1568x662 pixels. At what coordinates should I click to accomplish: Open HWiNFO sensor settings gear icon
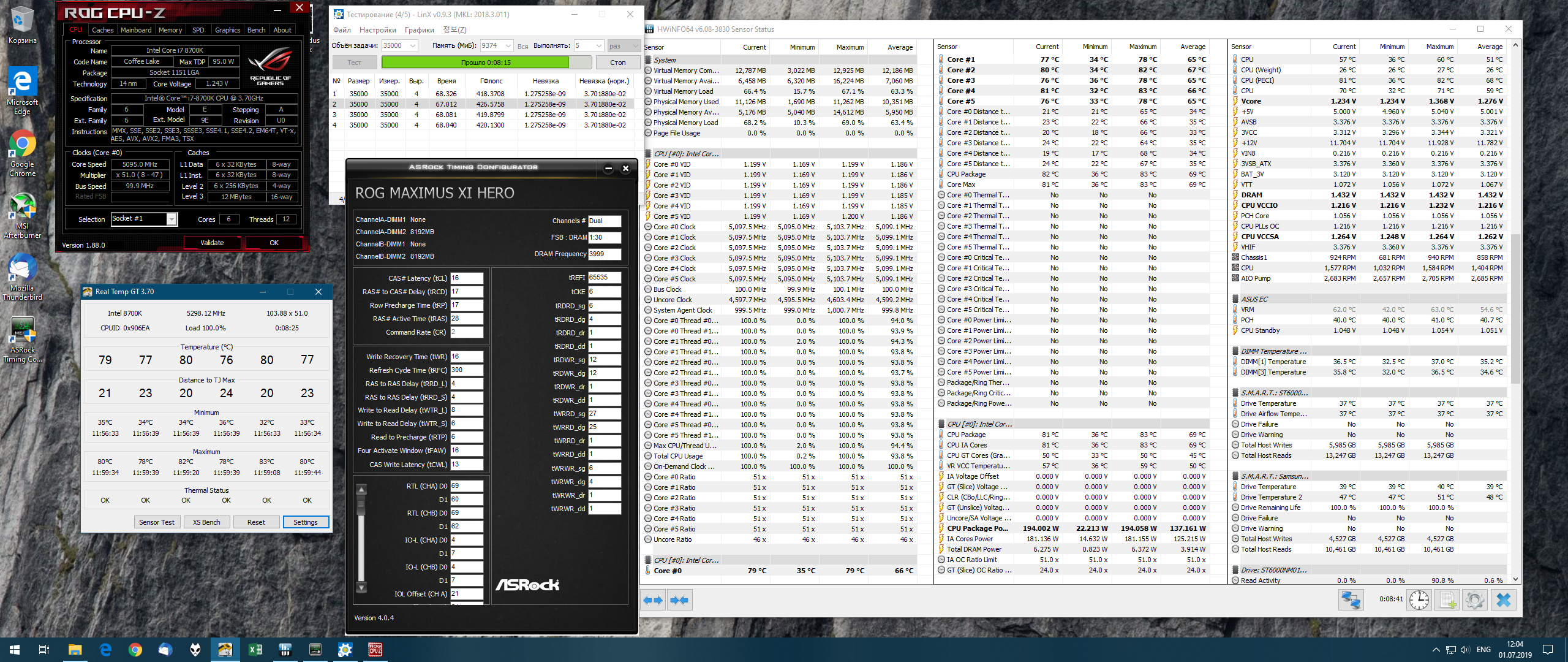pos(1475,599)
